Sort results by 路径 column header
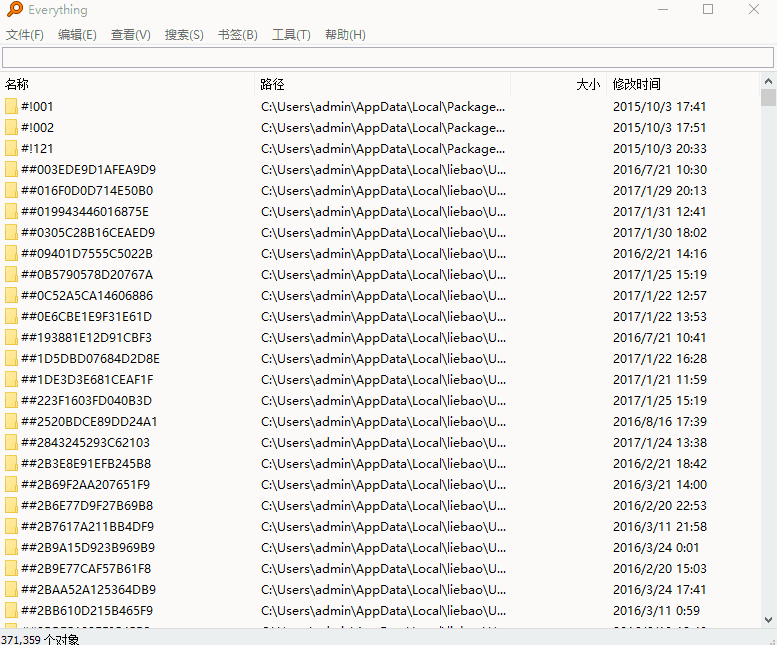 pyautogui.click(x=272, y=85)
